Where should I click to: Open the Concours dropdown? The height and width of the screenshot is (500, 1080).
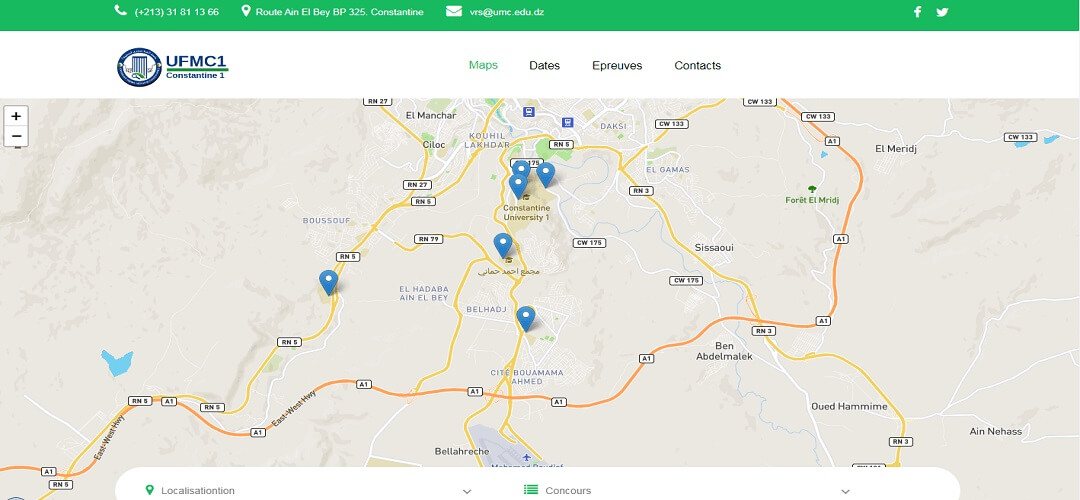(x=845, y=491)
